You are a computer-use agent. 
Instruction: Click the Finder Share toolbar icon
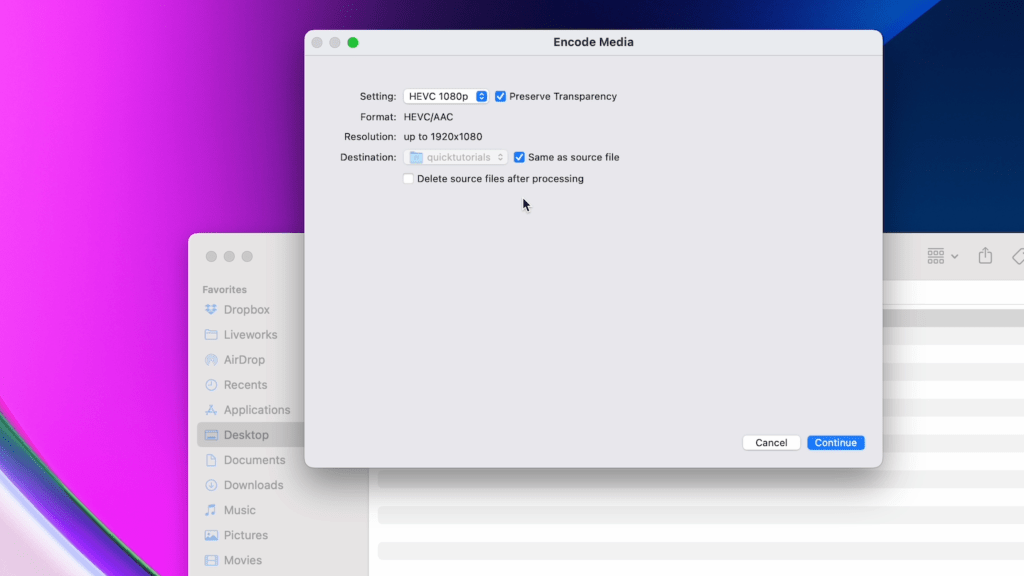985,256
